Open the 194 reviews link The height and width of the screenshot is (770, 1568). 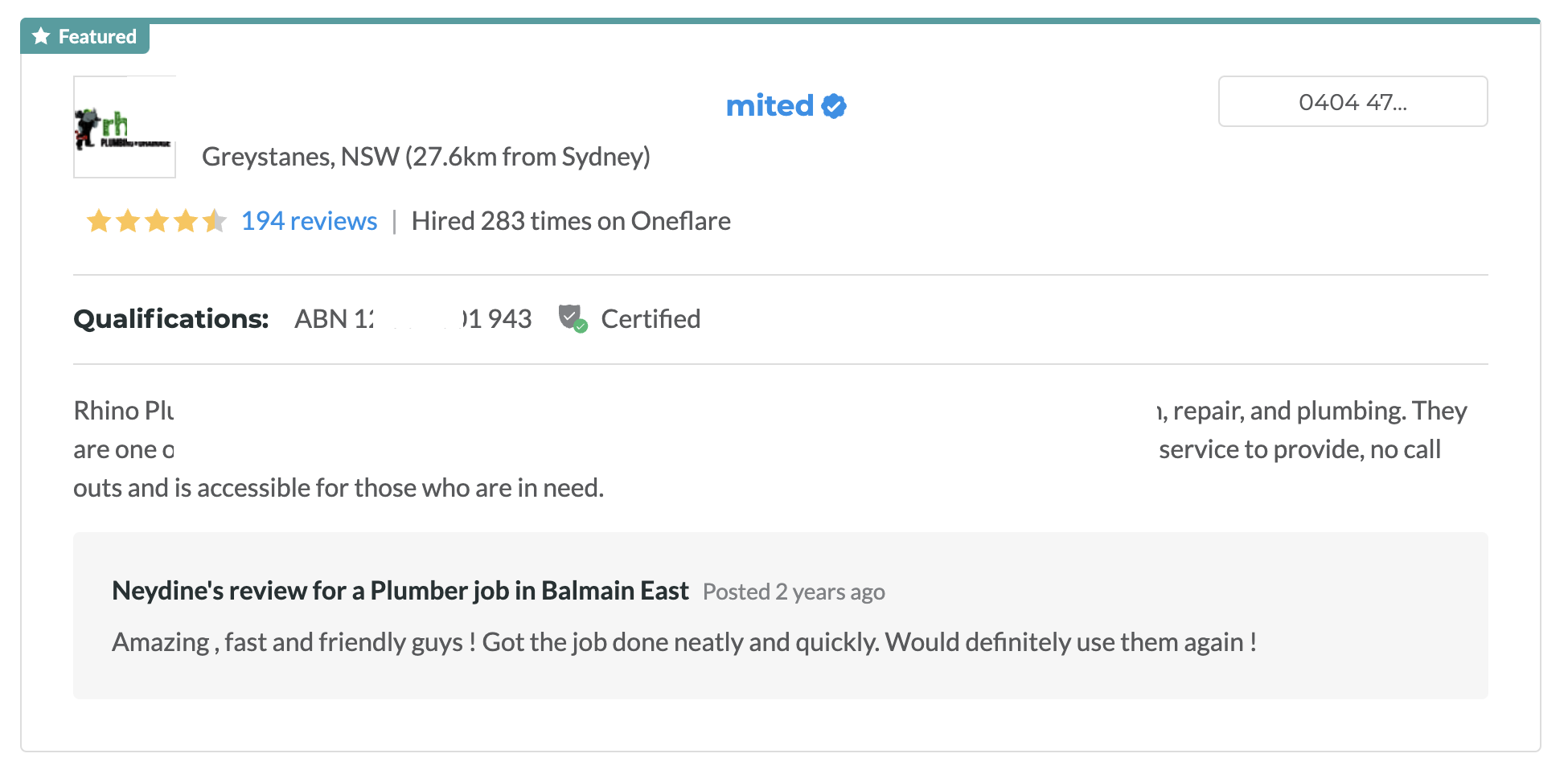click(309, 220)
